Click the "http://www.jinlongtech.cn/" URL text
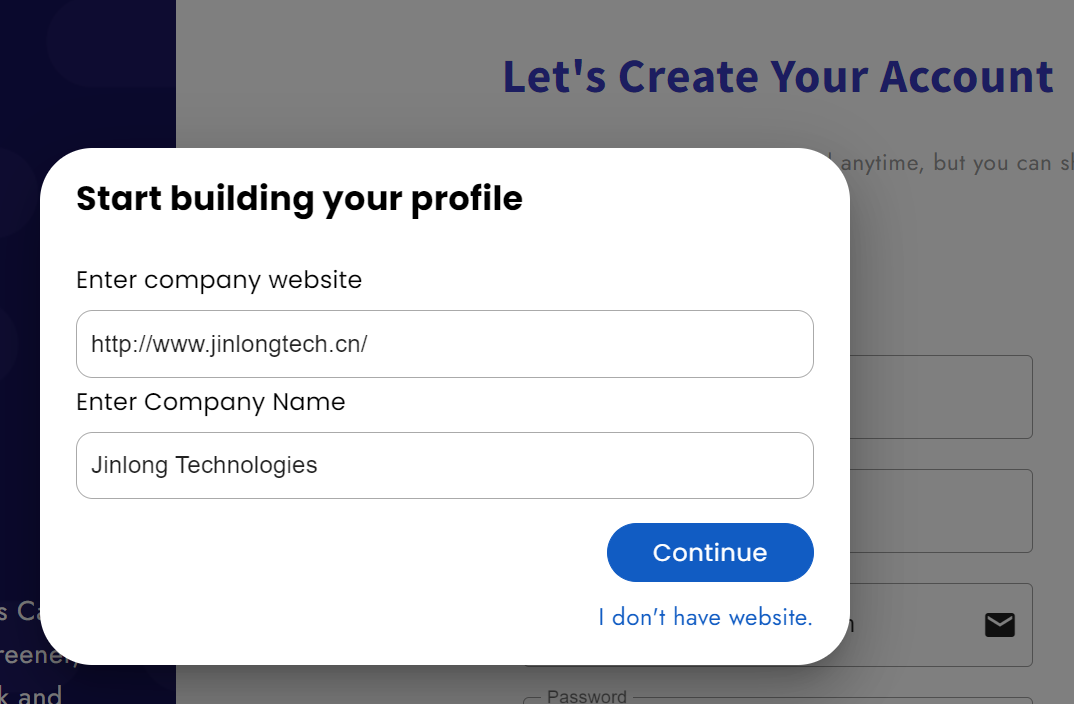This screenshot has height=704, width=1074. 229,344
